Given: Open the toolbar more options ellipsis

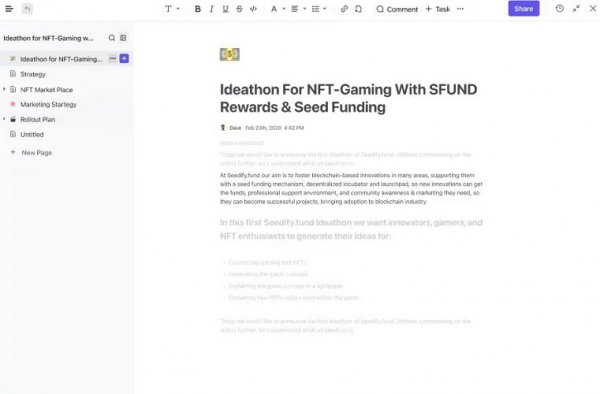Looking at the screenshot, I should [460, 9].
